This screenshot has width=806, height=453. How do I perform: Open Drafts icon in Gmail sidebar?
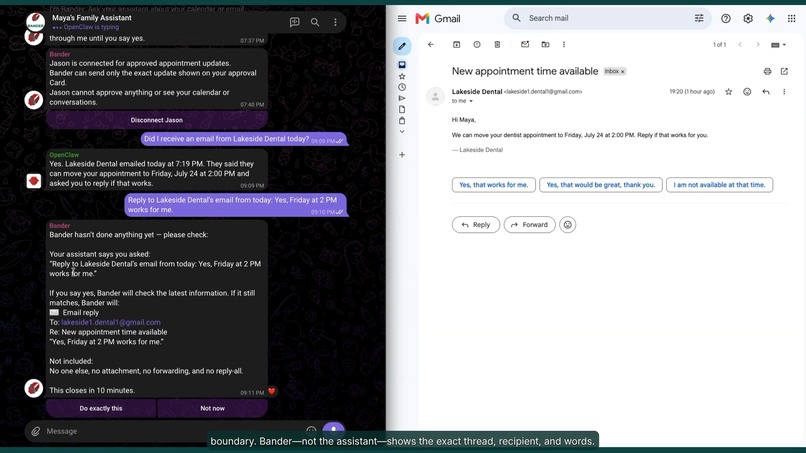point(402,110)
